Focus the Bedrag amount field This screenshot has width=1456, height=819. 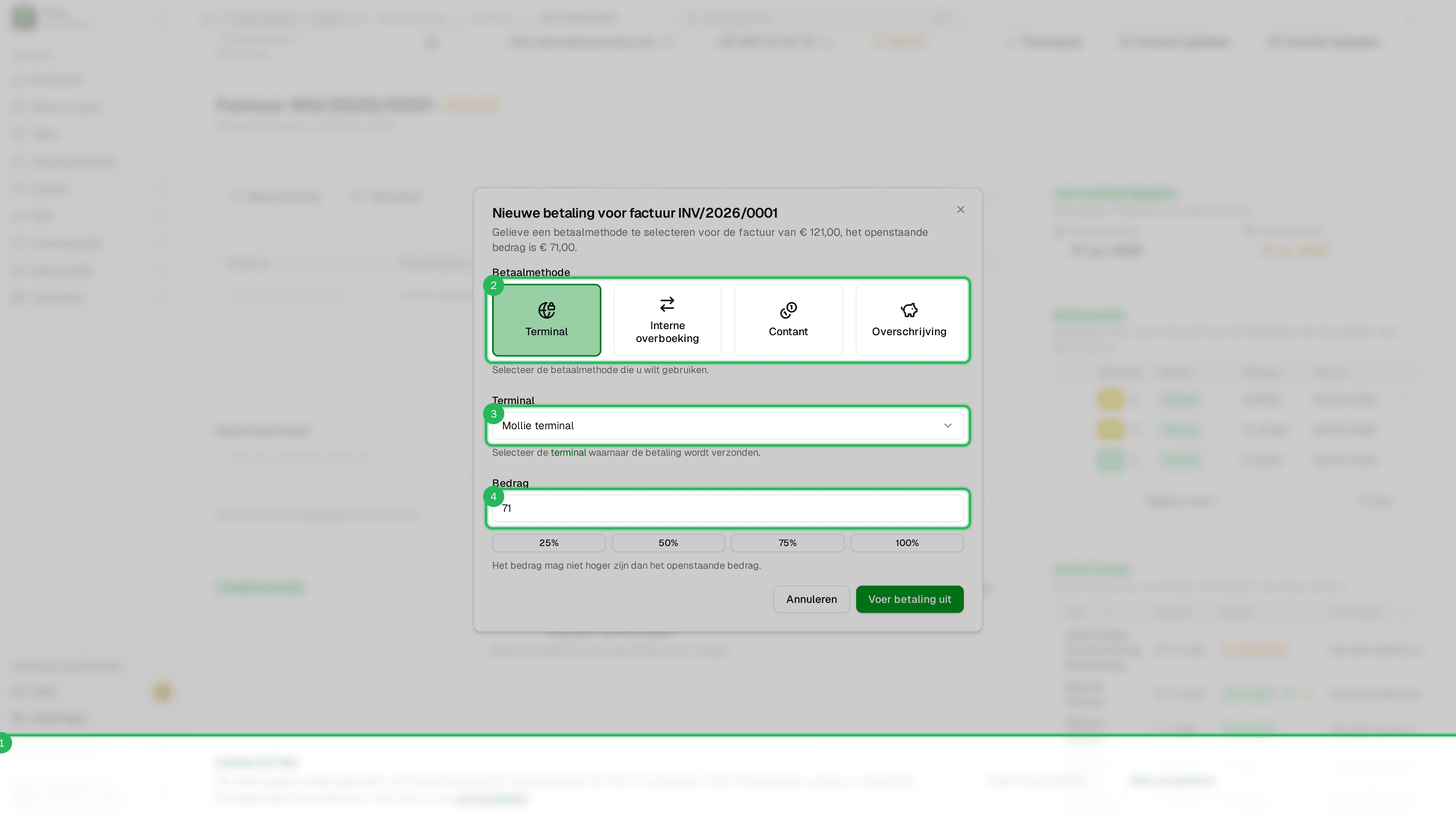pyautogui.click(x=728, y=508)
